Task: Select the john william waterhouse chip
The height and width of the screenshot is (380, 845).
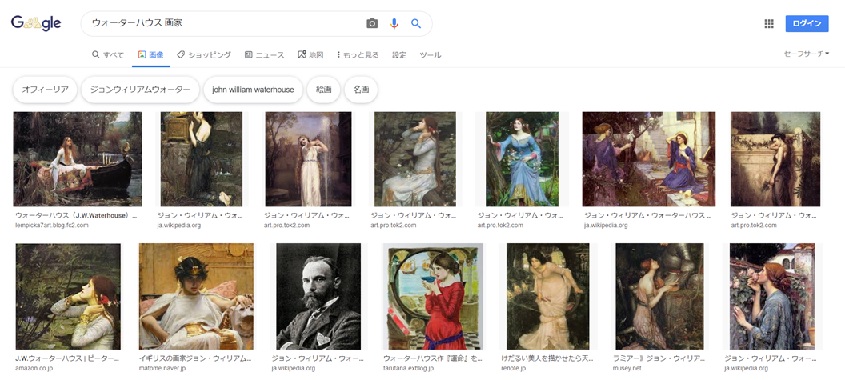Action: point(253,89)
